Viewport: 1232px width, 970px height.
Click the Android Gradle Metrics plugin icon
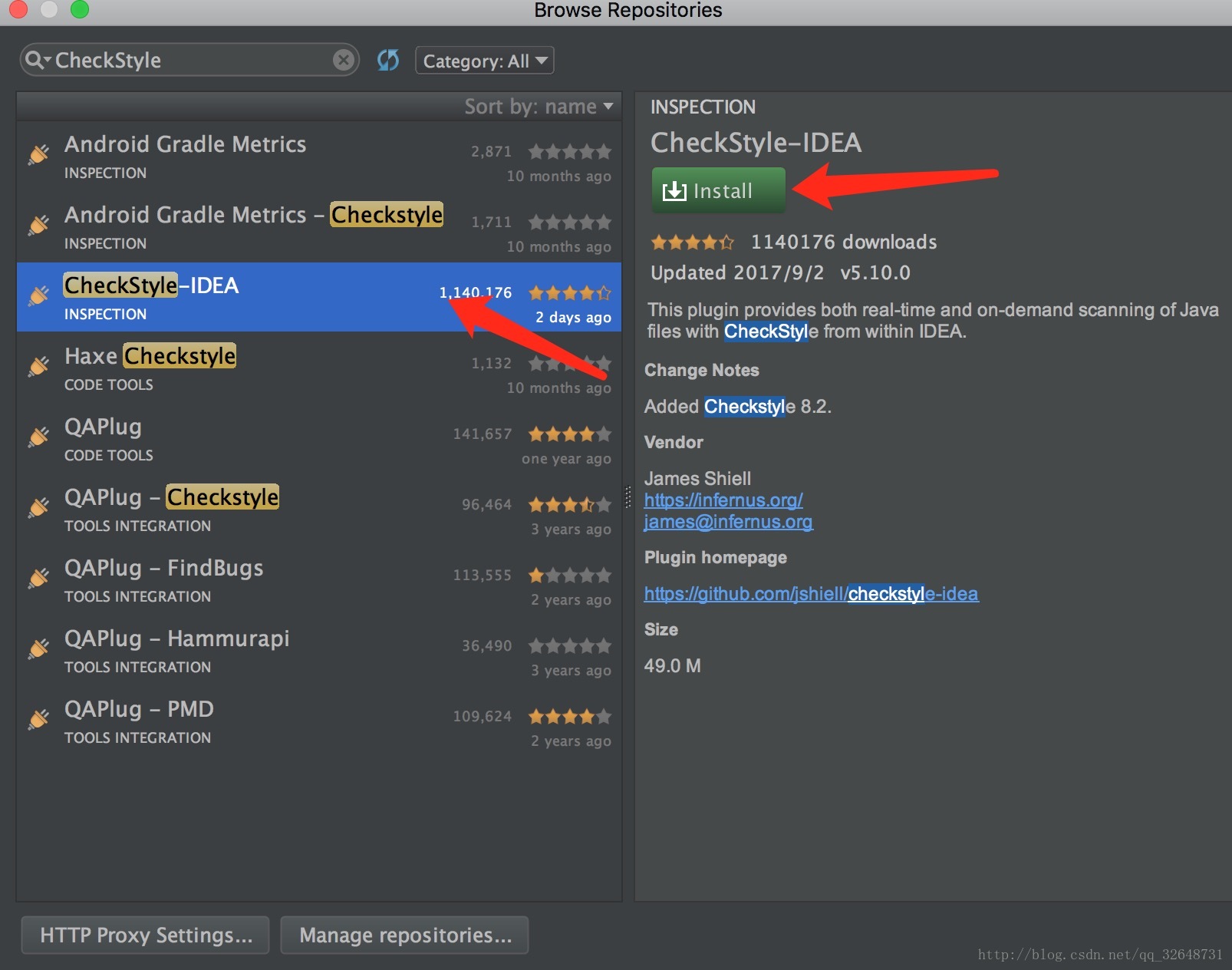[38, 154]
